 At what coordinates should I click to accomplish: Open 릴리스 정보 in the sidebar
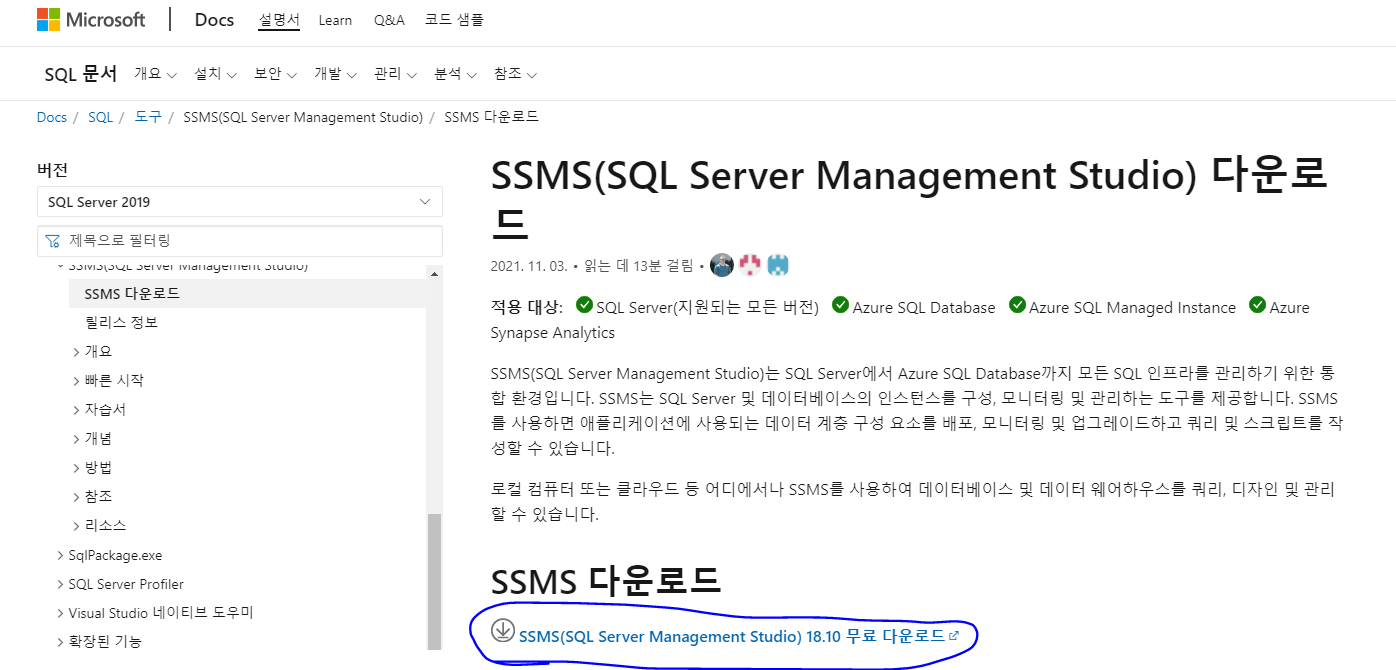pyautogui.click(x=121, y=322)
